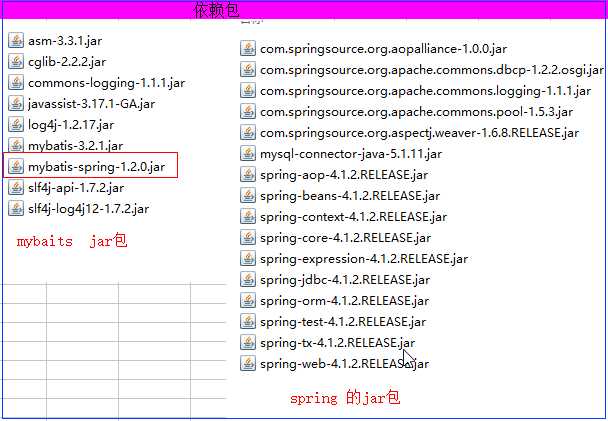Click the jar icon beside mybatis-spring-1.2.0.jar
Image resolution: width=608 pixels, height=421 pixels.
[x=16, y=167]
